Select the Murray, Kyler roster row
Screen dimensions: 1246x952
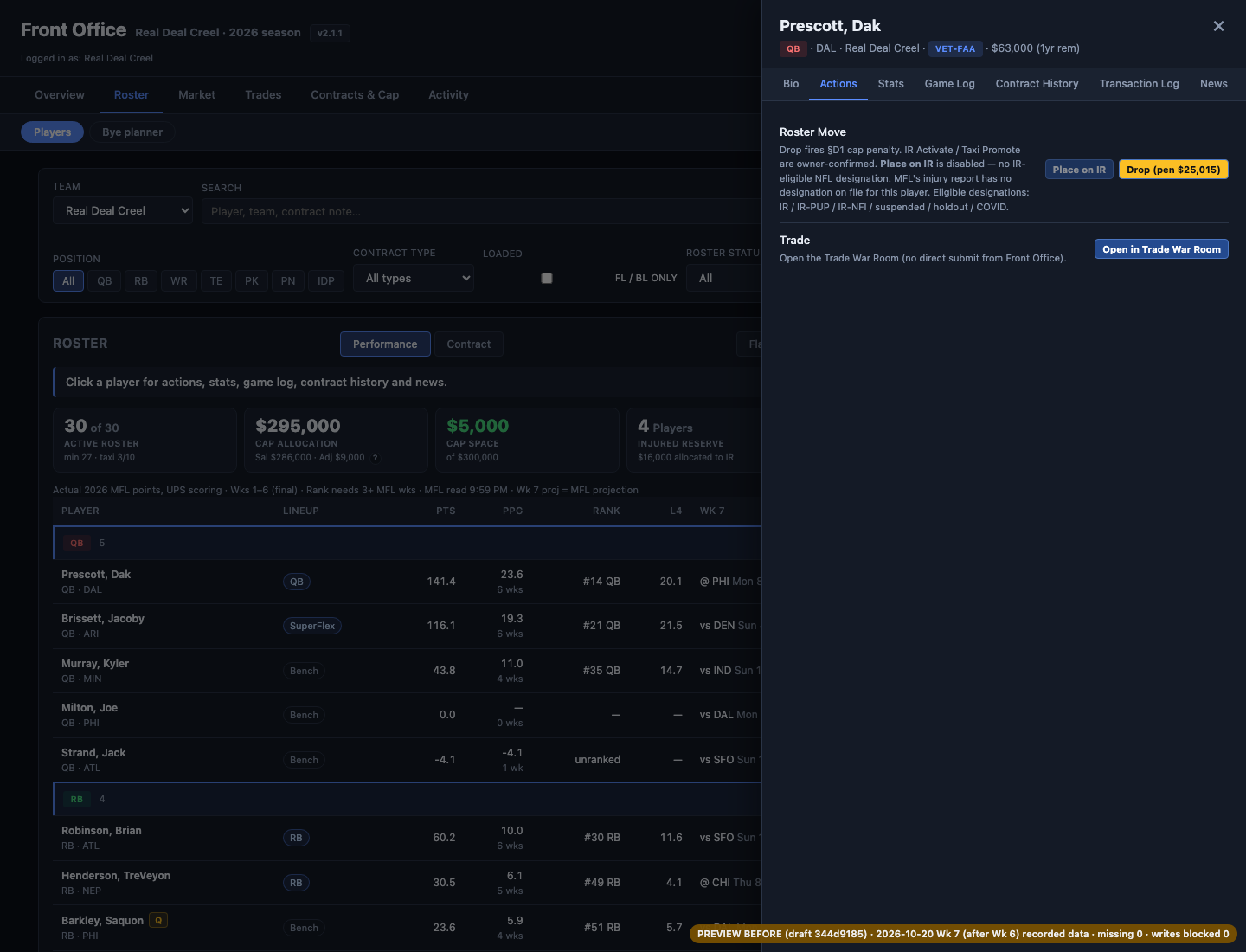click(407, 671)
